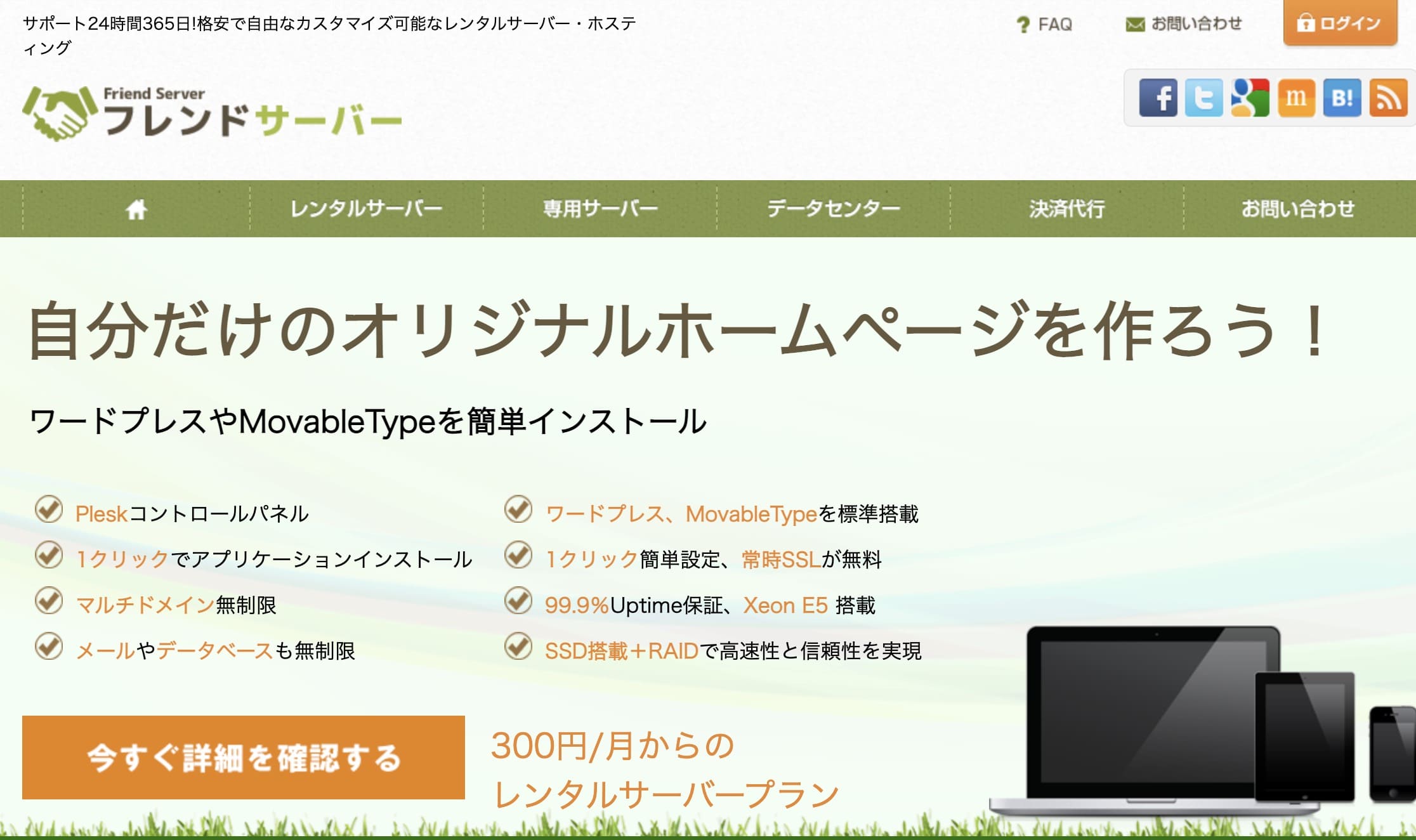Click the checkmark beside MovableTypeを標準搭載
Screen dimensions: 1416x840
pos(518,509)
